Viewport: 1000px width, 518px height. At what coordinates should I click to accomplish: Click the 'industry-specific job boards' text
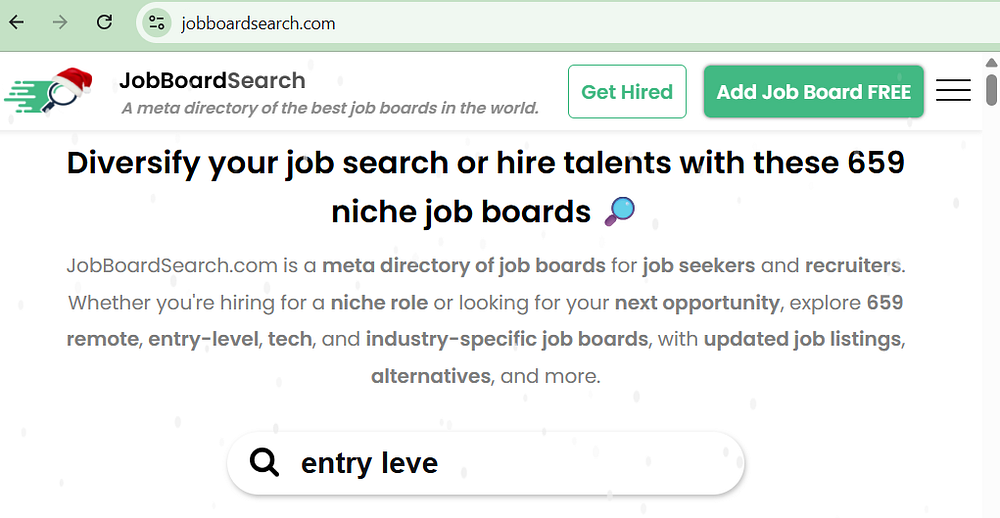(x=506, y=339)
